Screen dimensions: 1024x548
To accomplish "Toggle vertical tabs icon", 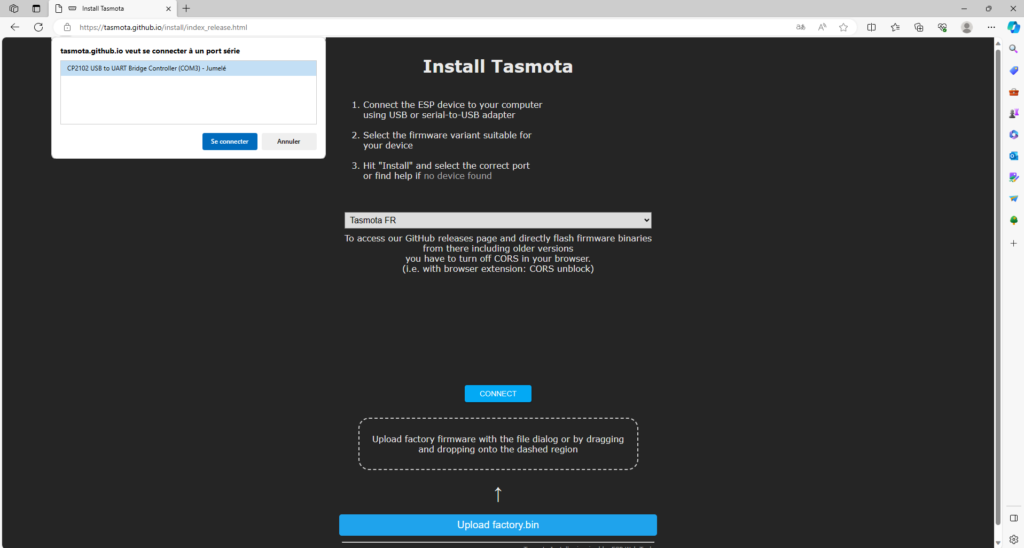I will tap(36, 8).
